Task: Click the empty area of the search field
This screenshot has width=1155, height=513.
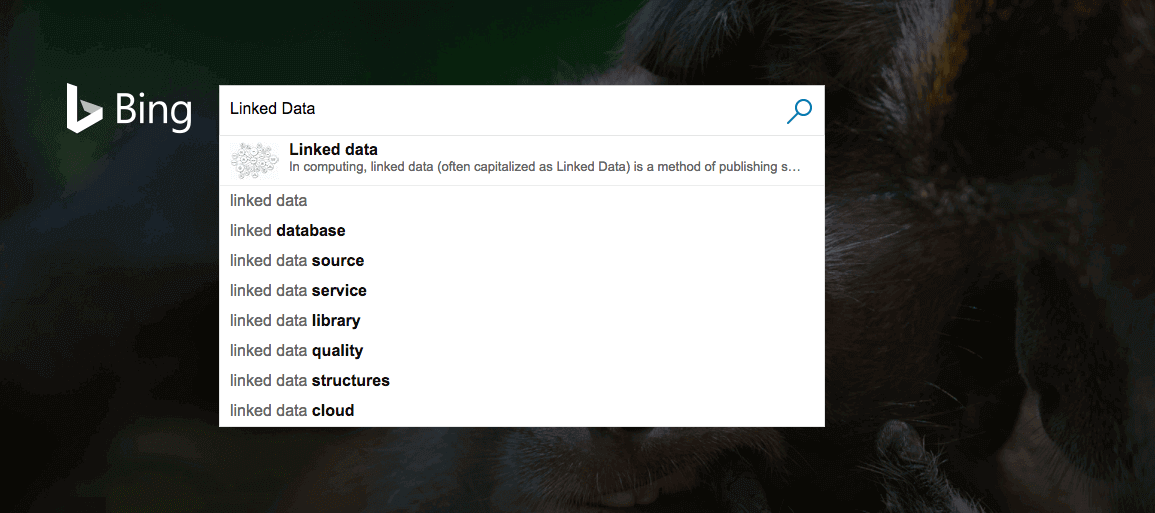Action: (550, 109)
